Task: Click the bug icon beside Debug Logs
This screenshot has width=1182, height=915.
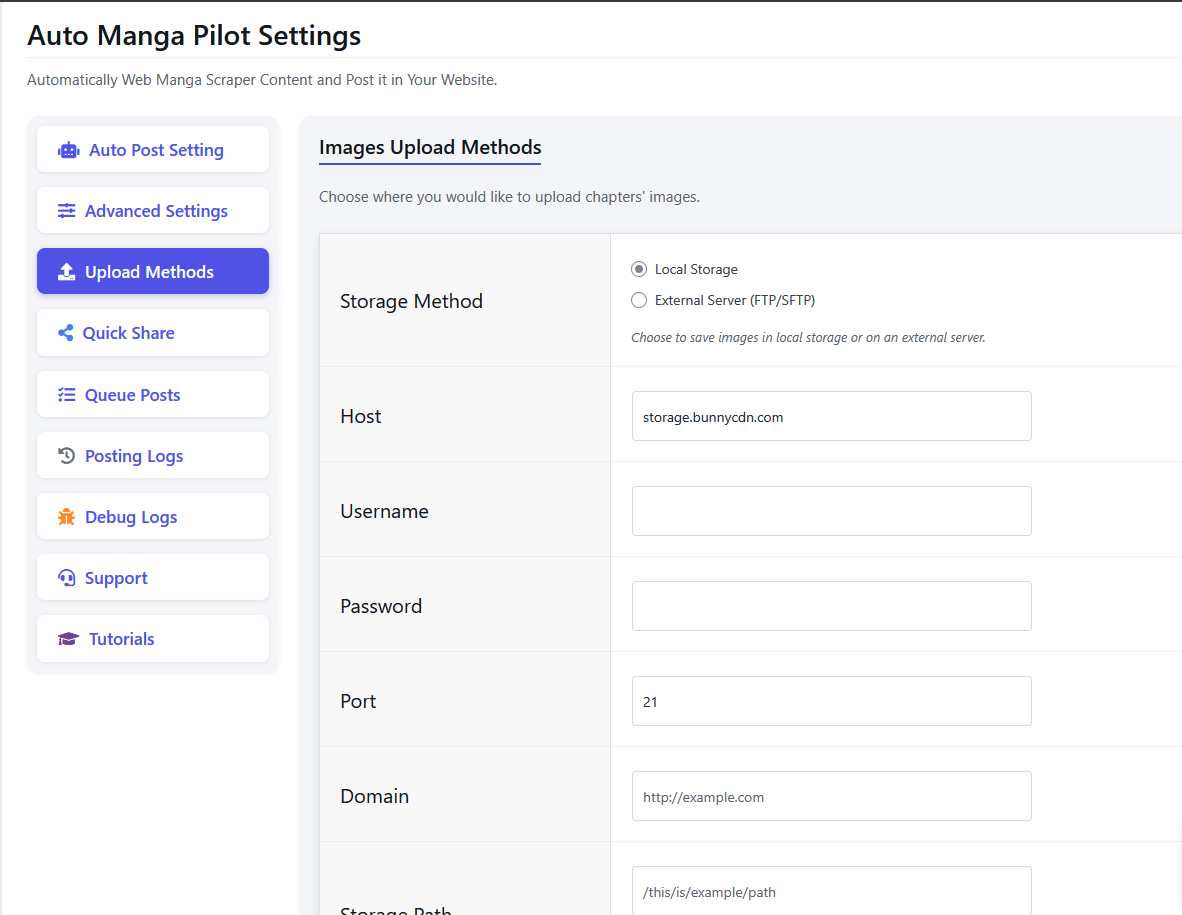Action: click(67, 515)
